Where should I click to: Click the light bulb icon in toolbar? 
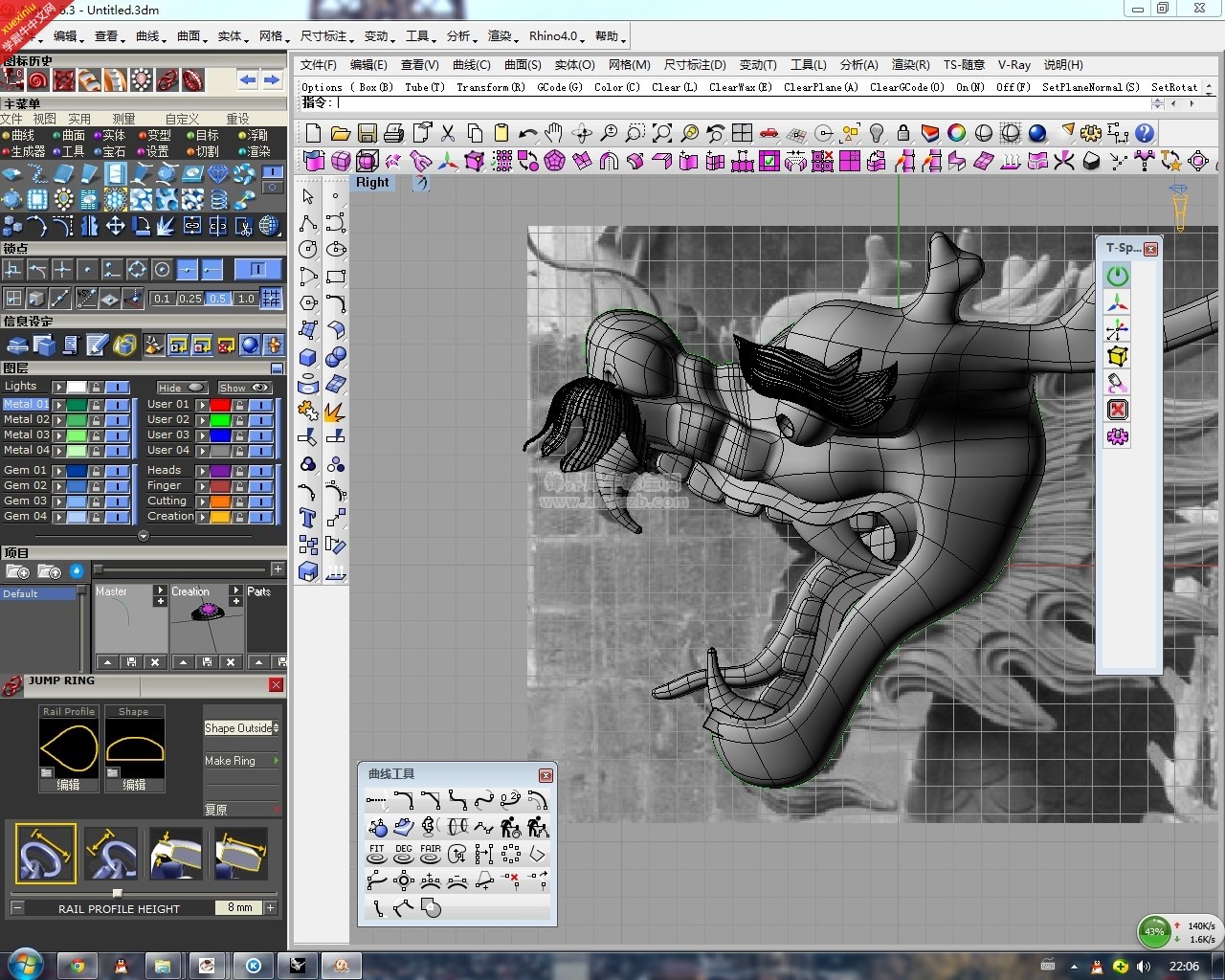(x=877, y=133)
